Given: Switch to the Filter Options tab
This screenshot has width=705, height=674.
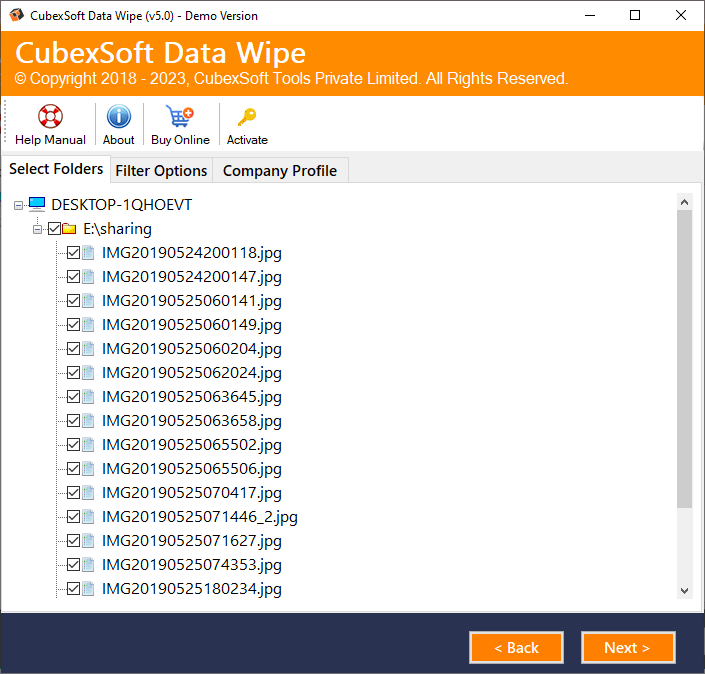Looking at the screenshot, I should 161,171.
